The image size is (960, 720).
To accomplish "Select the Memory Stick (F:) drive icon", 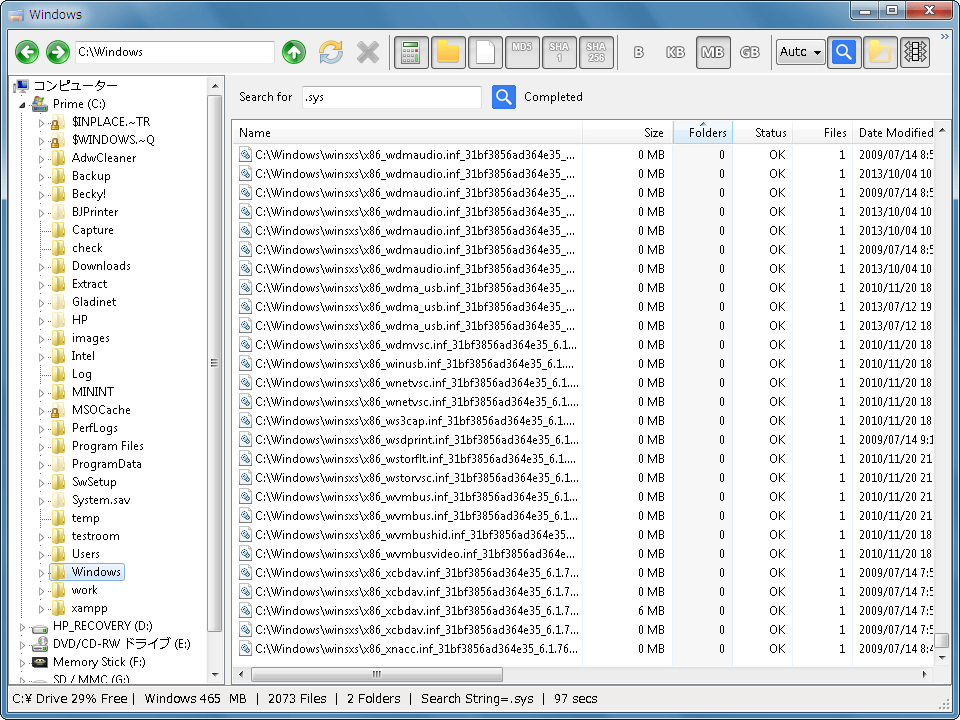I will pyautogui.click(x=40, y=662).
